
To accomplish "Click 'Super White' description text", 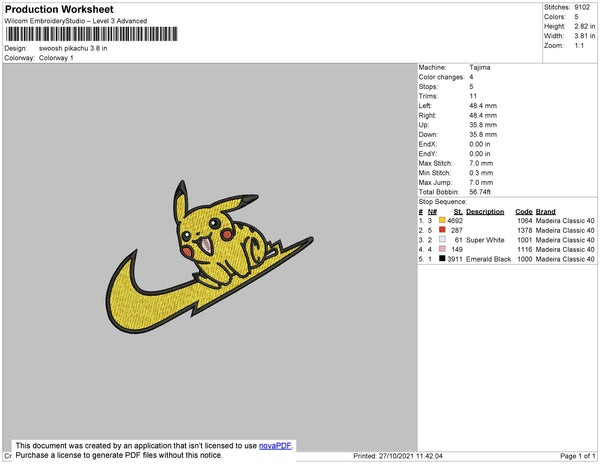I will click(x=485, y=240).
